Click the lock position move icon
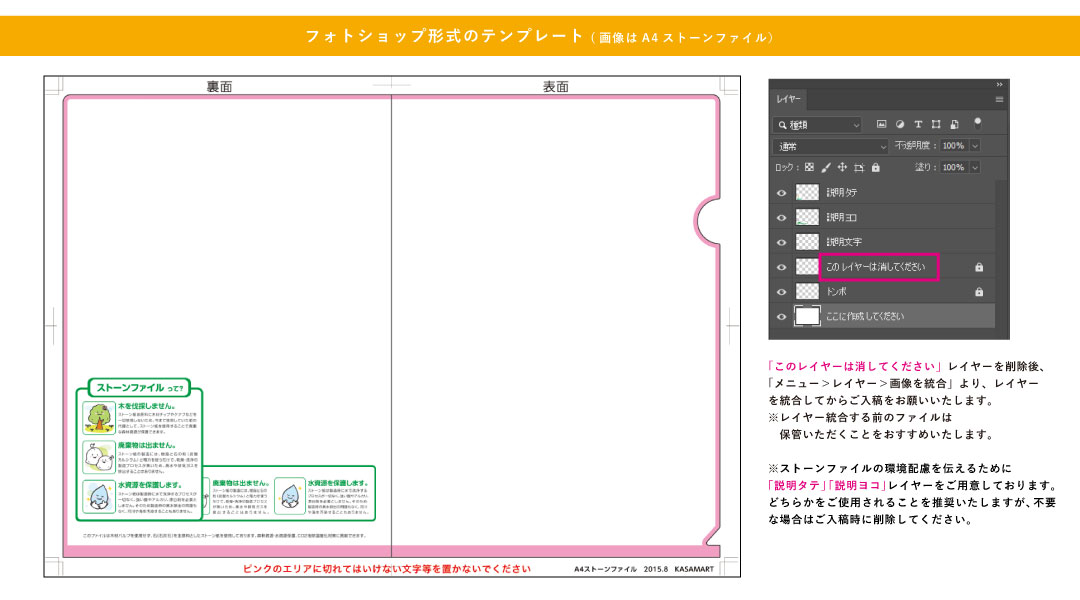This screenshot has height=600, width=1080. pyautogui.click(x=842, y=168)
